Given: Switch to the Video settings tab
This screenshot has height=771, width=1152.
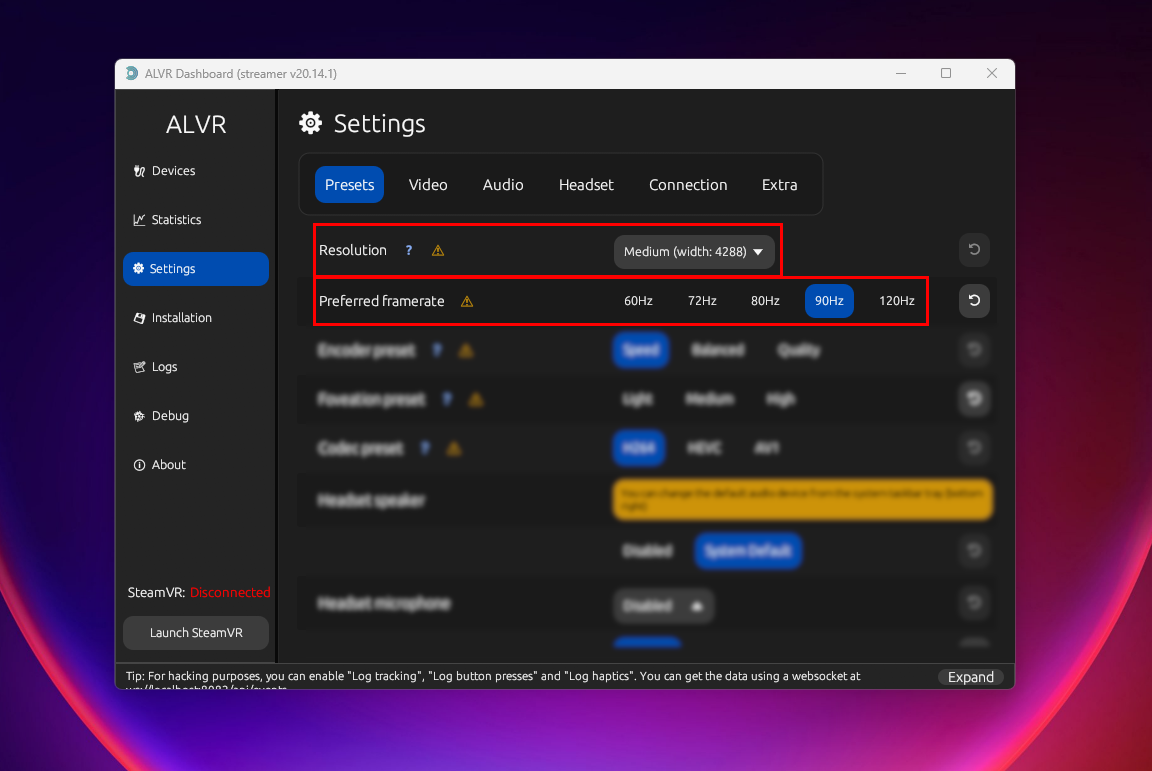Looking at the screenshot, I should 428,185.
